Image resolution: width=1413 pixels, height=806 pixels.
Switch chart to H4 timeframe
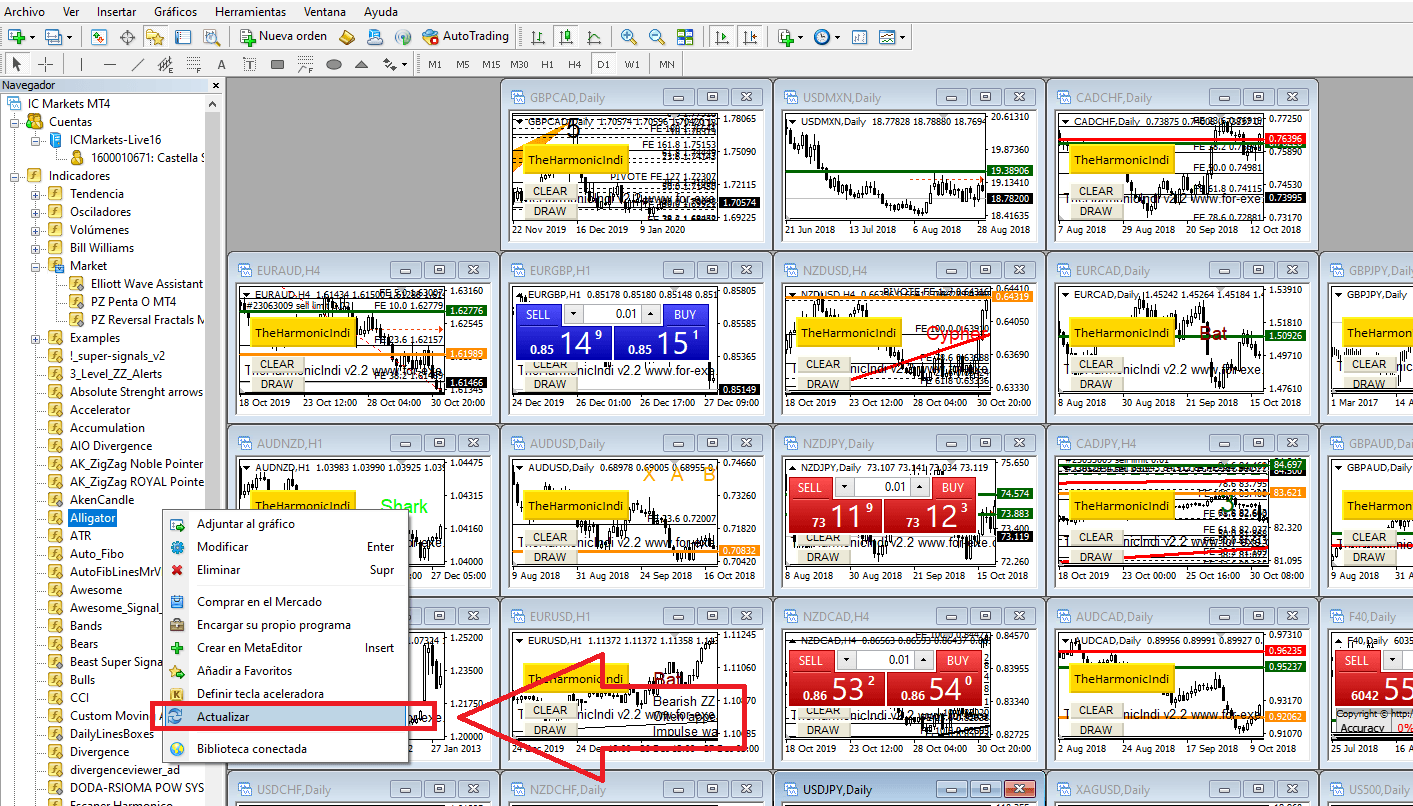tap(574, 65)
